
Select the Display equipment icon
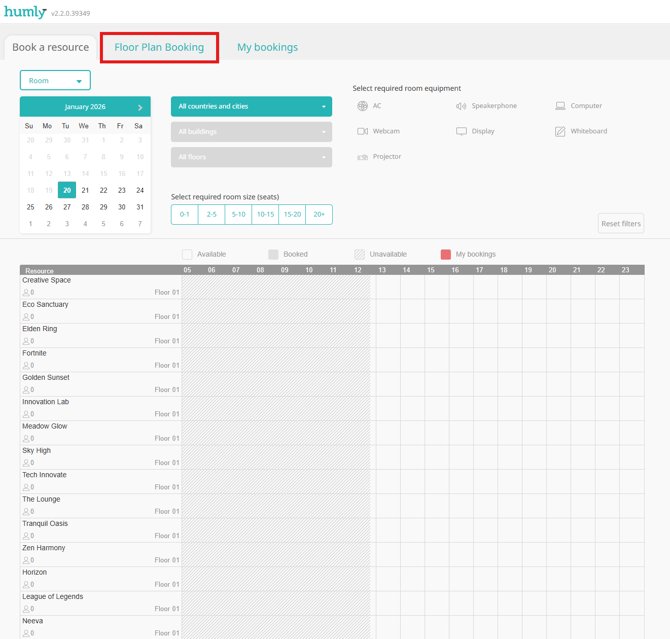pos(461,131)
